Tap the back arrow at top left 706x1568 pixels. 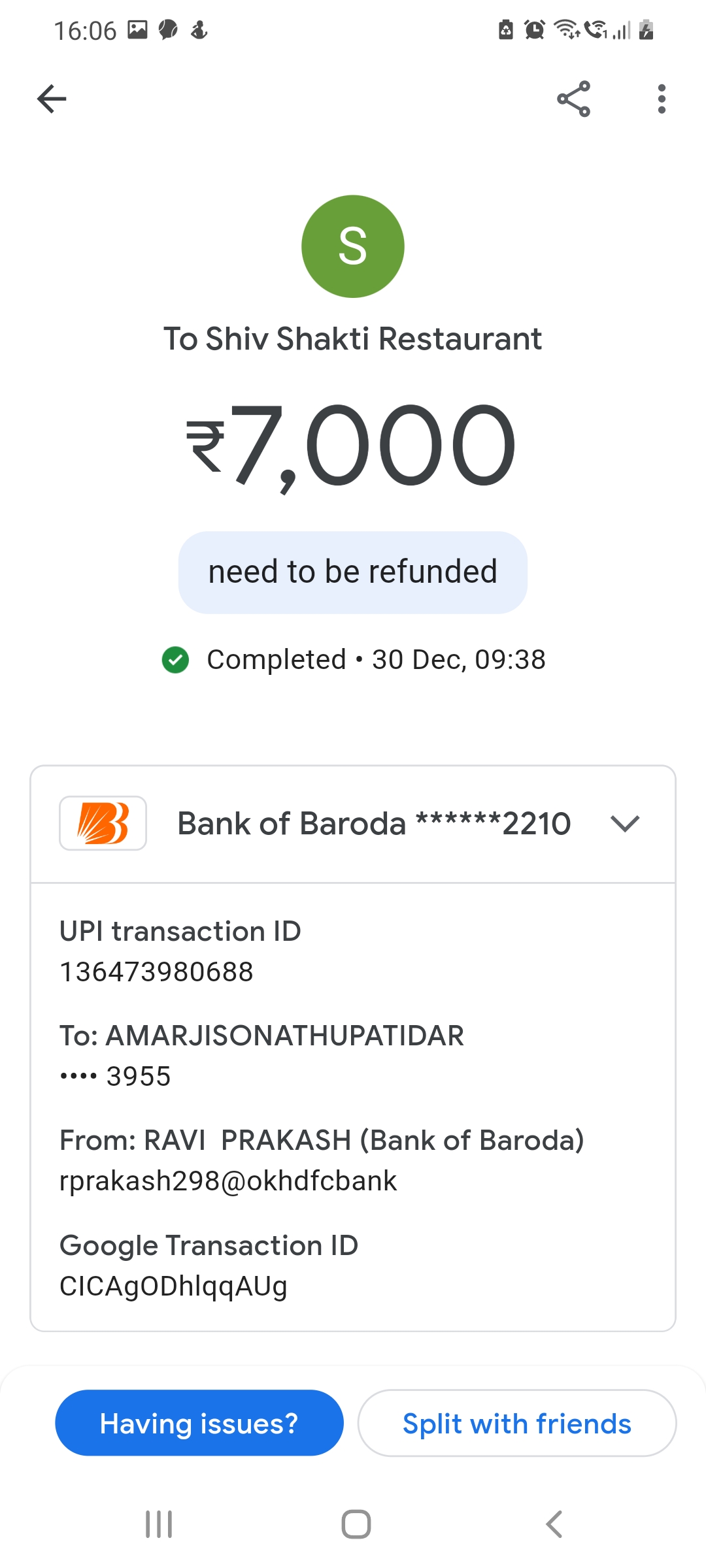[x=52, y=99]
